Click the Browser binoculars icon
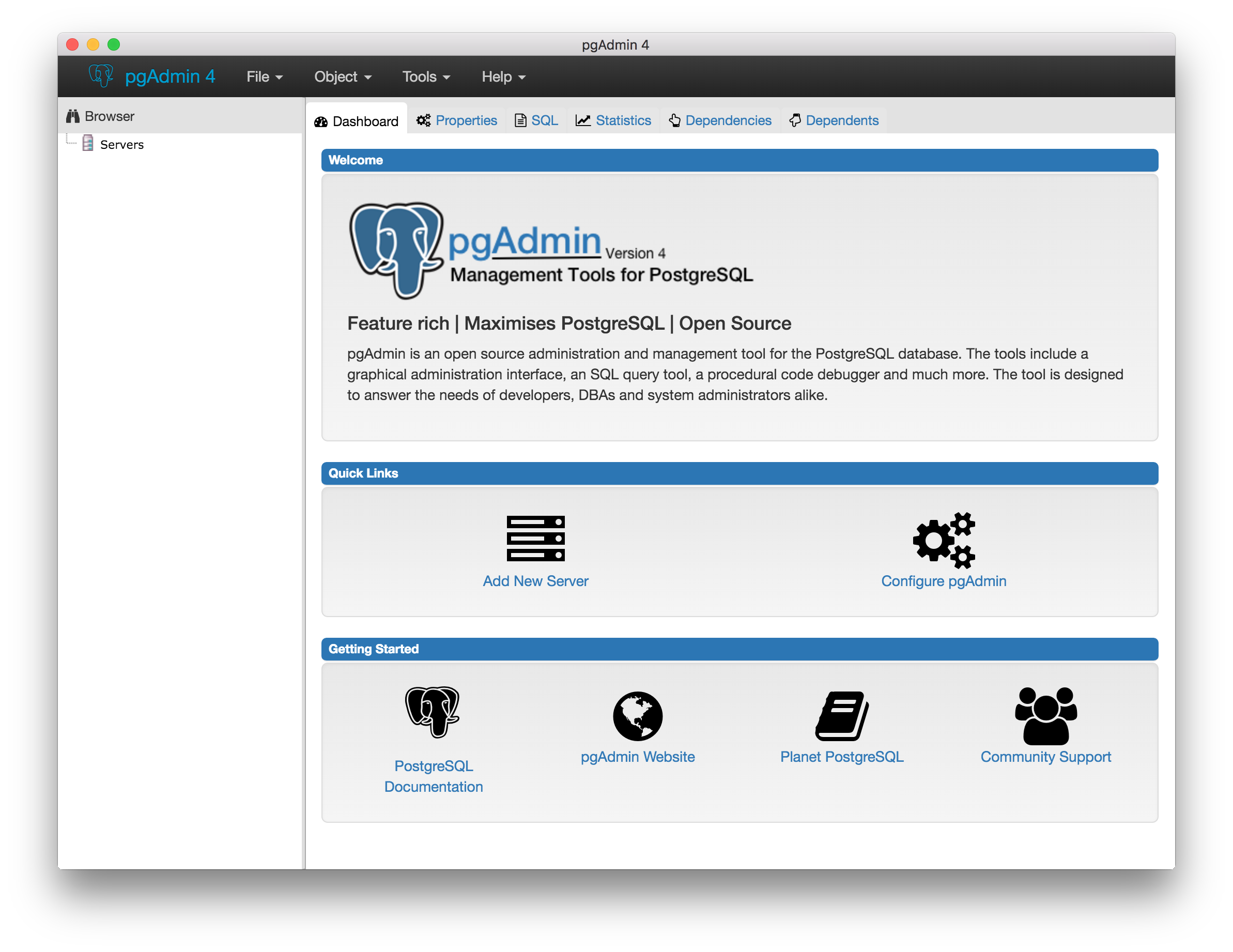The height and width of the screenshot is (952, 1233). 73,116
